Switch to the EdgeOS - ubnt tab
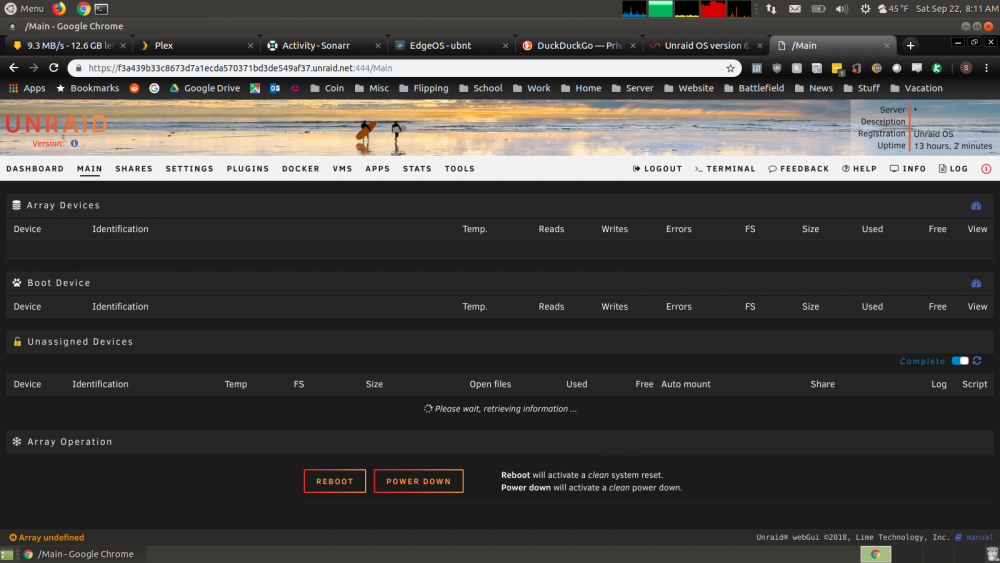The height and width of the screenshot is (563, 1000). [450, 45]
